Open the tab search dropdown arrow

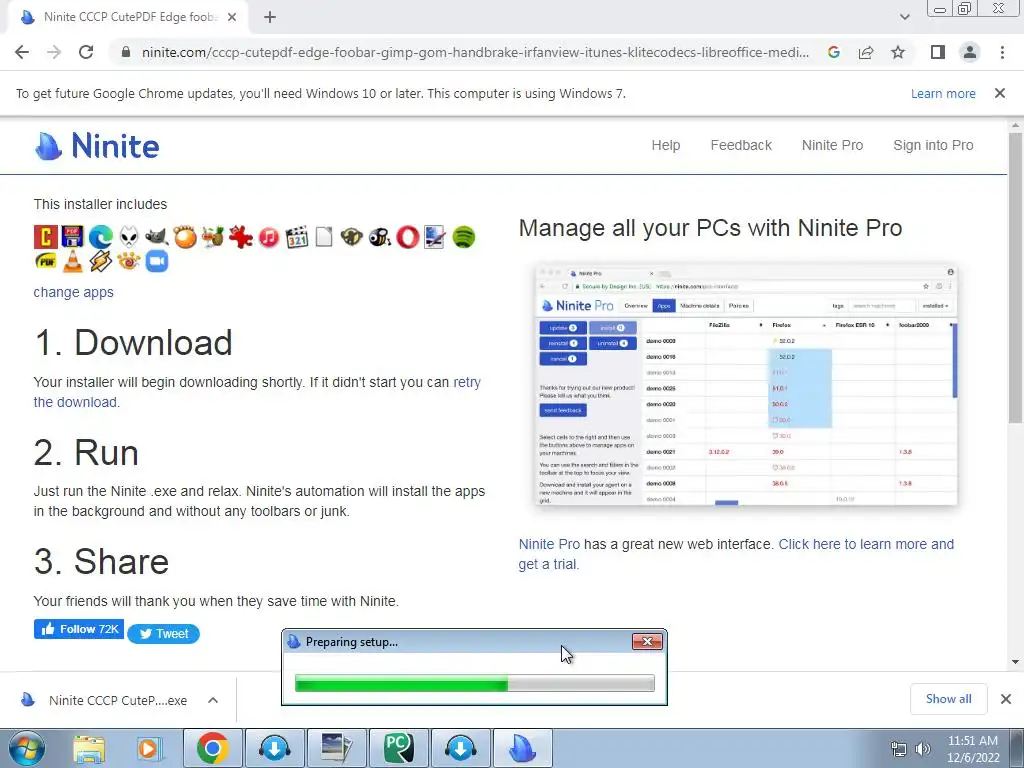pos(904,17)
